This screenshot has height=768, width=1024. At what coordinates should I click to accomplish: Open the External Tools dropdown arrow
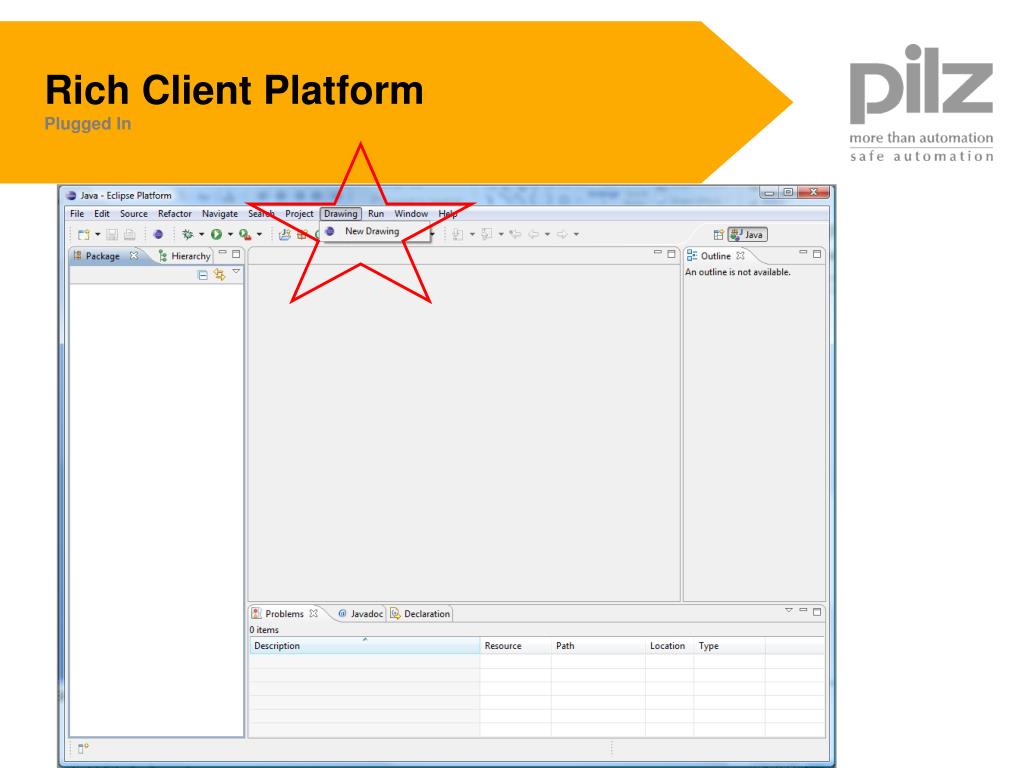tap(259, 234)
